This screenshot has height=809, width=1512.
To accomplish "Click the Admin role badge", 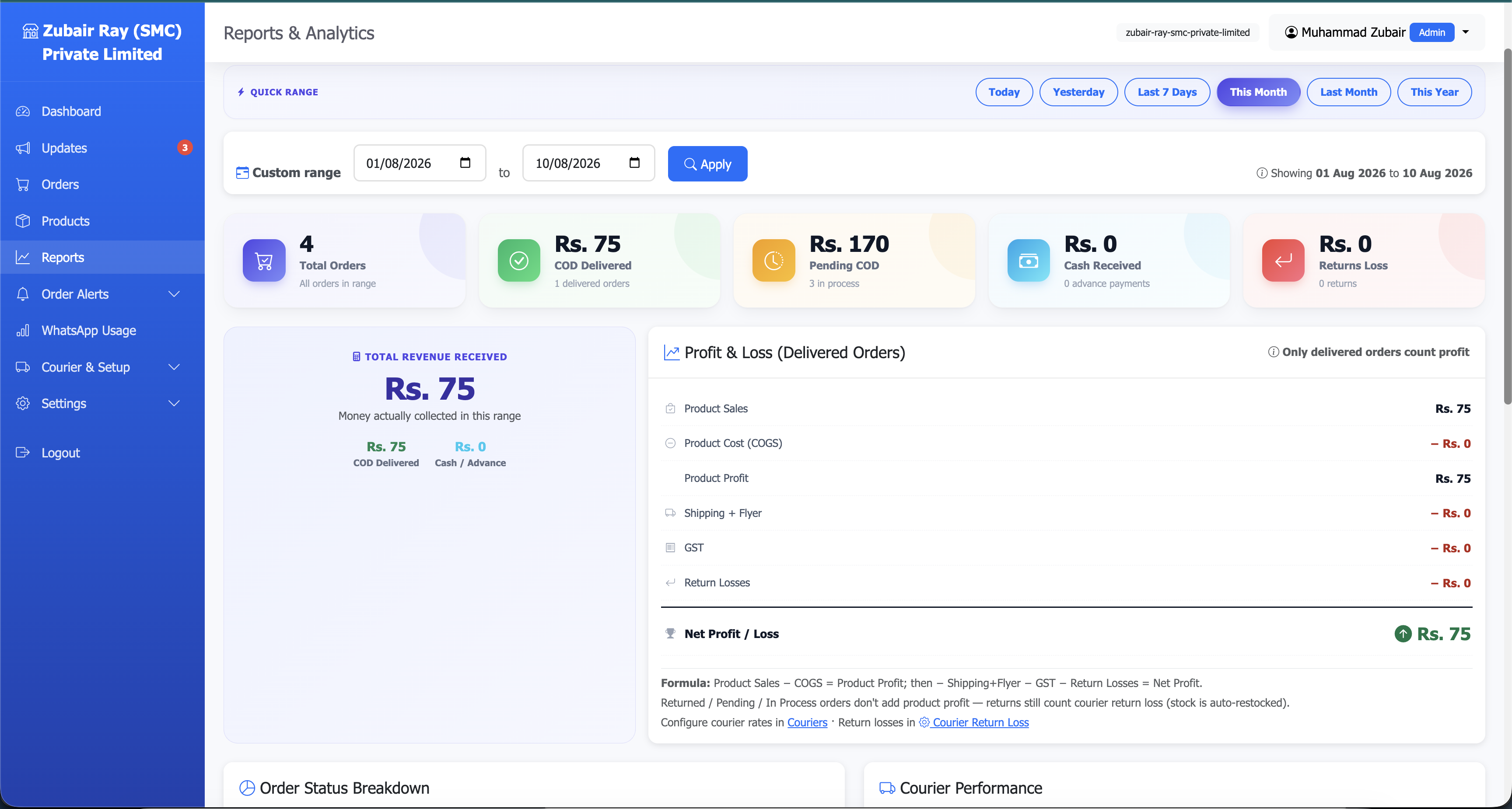I will [x=1431, y=32].
